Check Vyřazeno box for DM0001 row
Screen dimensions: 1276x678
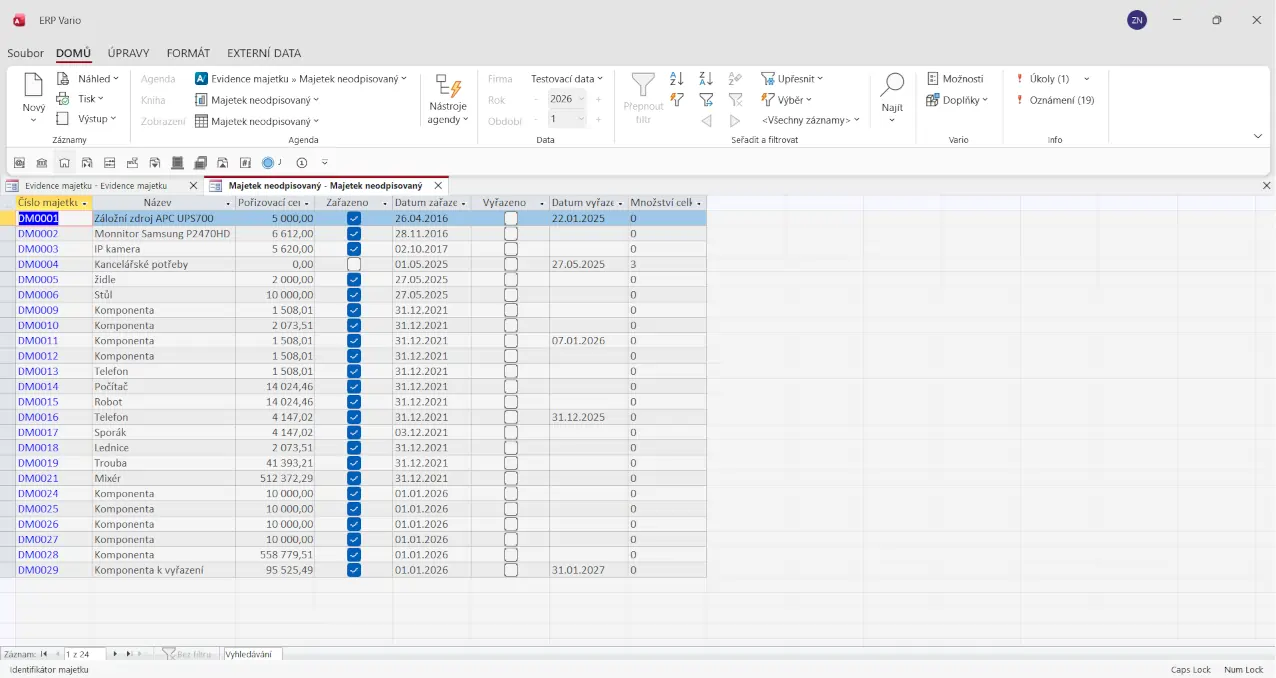(x=511, y=218)
